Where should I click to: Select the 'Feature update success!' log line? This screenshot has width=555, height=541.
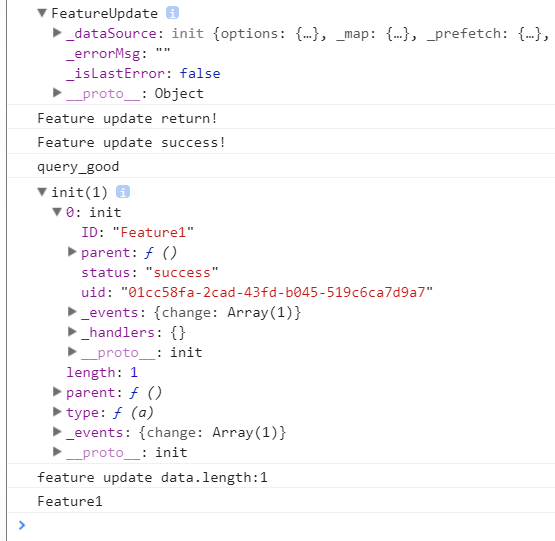131,142
